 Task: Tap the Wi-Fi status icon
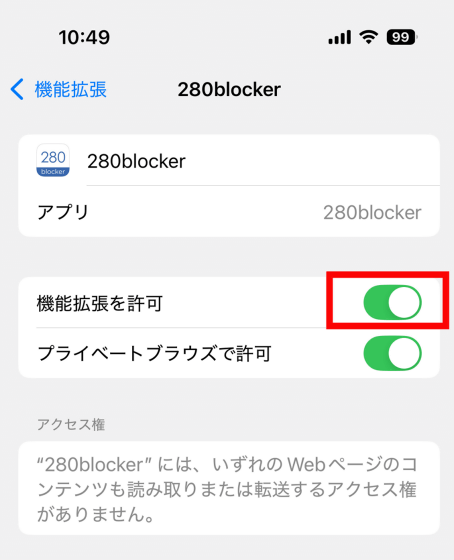[x=369, y=37]
